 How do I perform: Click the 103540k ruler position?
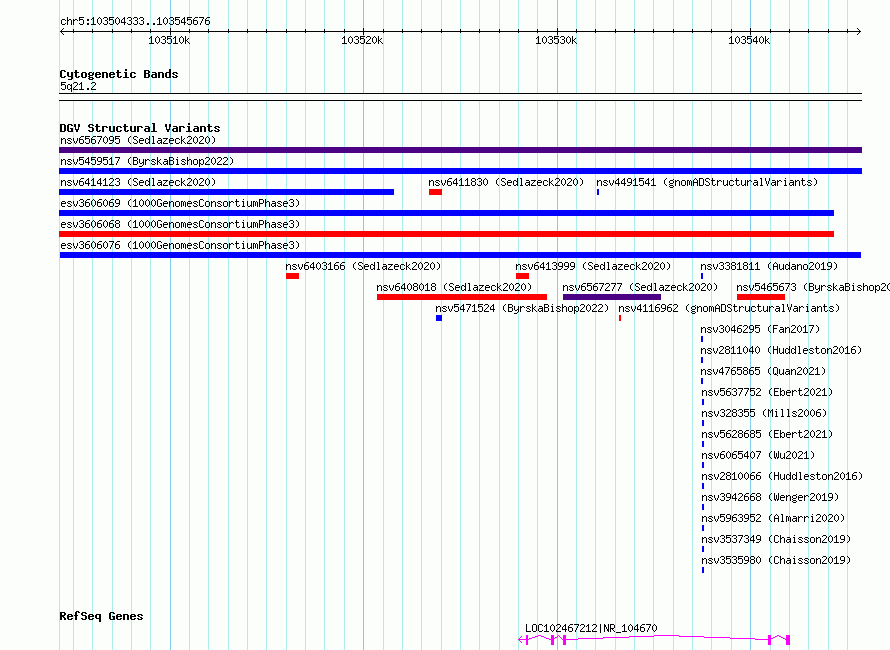749,40
